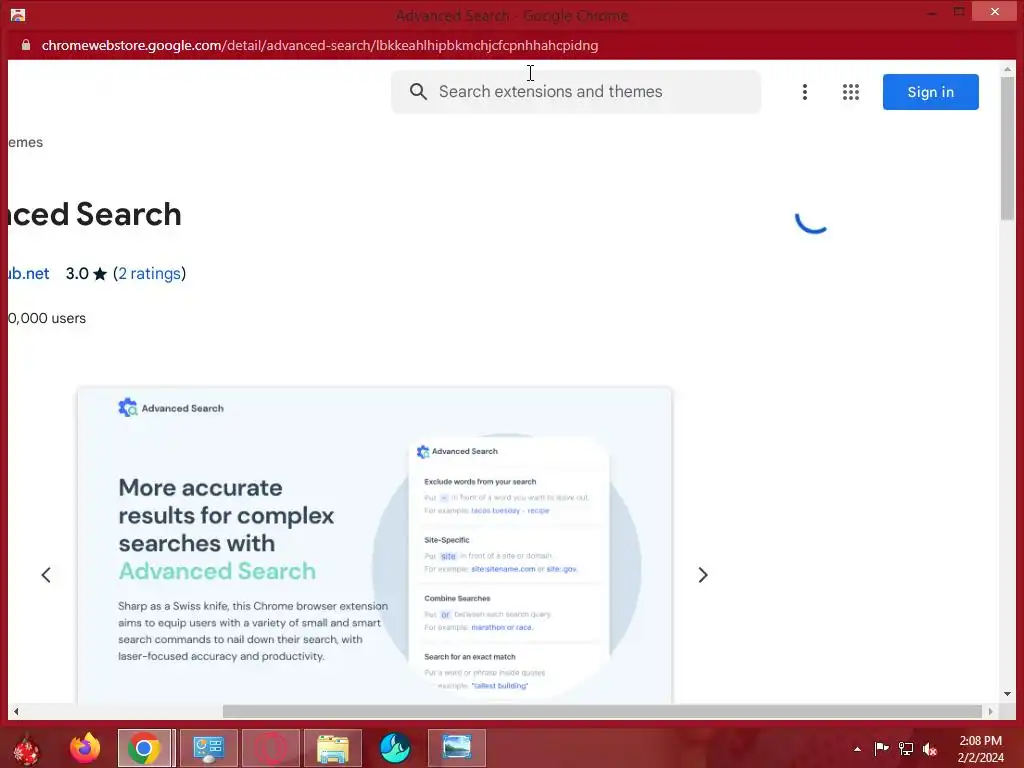Click the network icon in the system tray
The image size is (1024, 768).
tap(906, 749)
